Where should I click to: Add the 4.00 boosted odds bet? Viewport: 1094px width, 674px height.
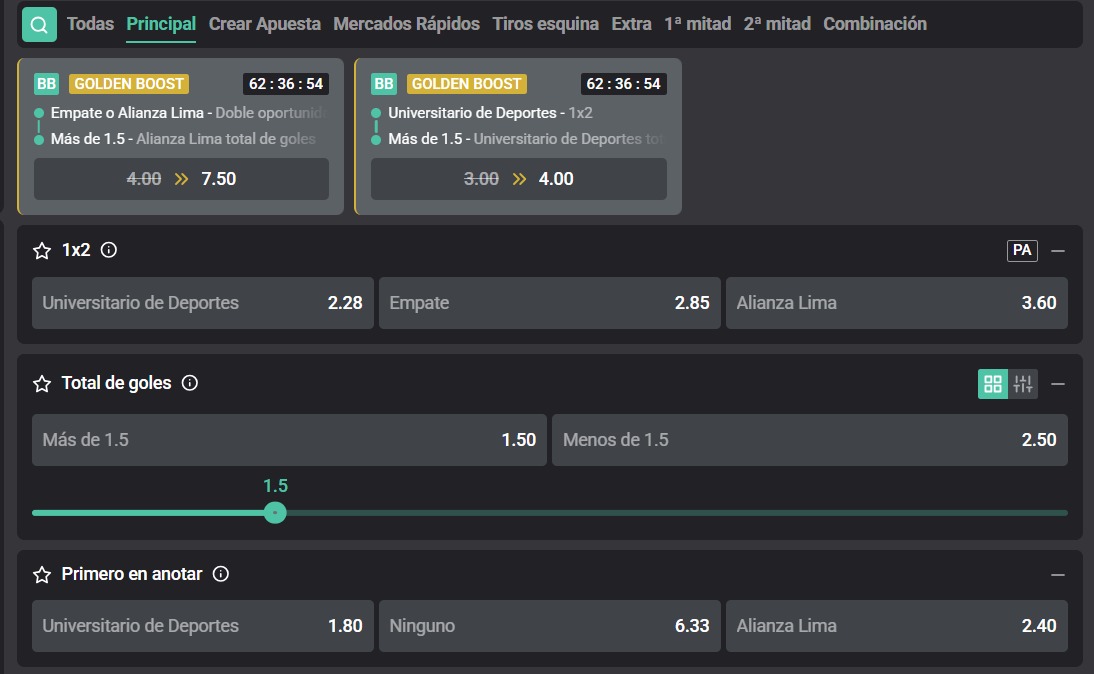519,179
